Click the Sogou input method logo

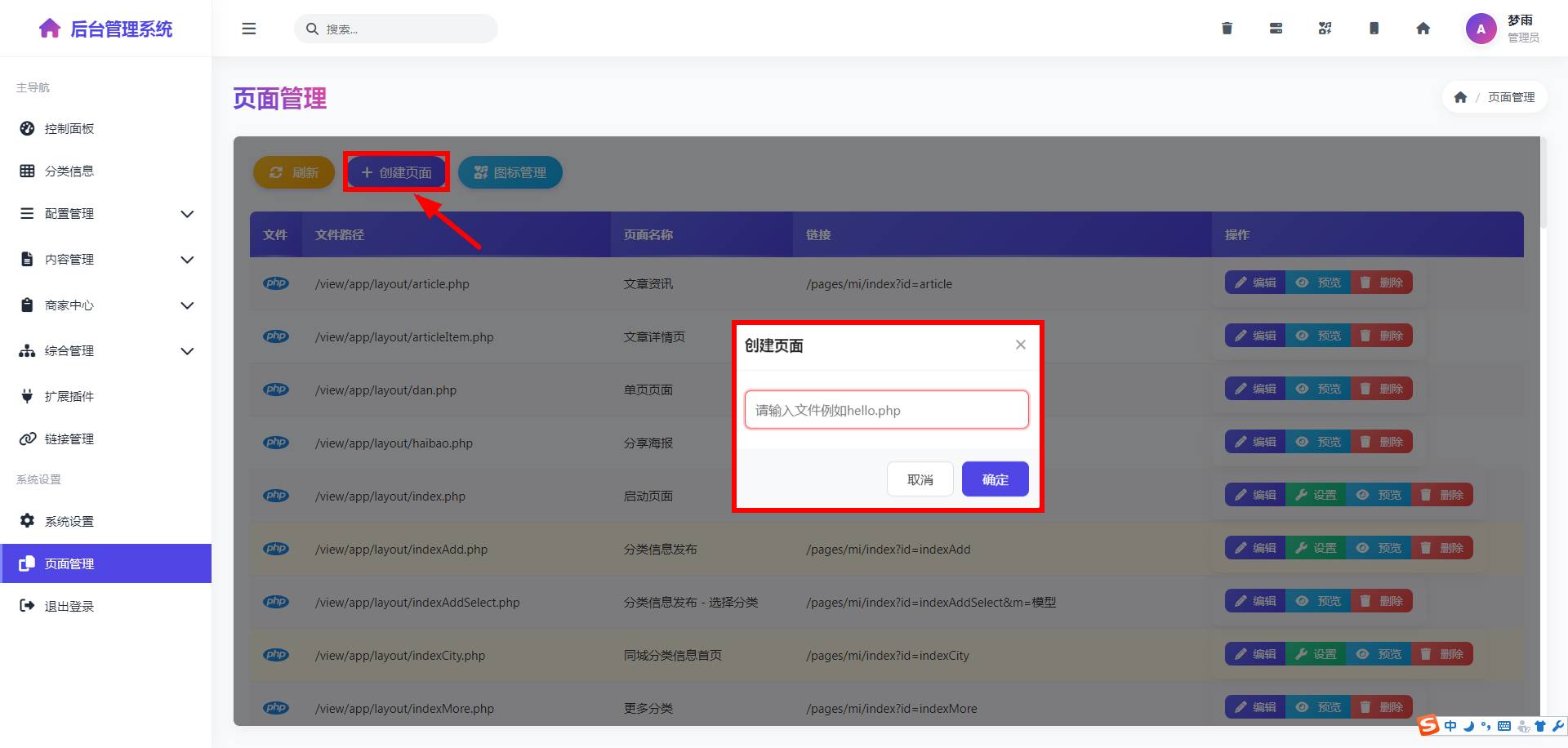coord(1428,725)
